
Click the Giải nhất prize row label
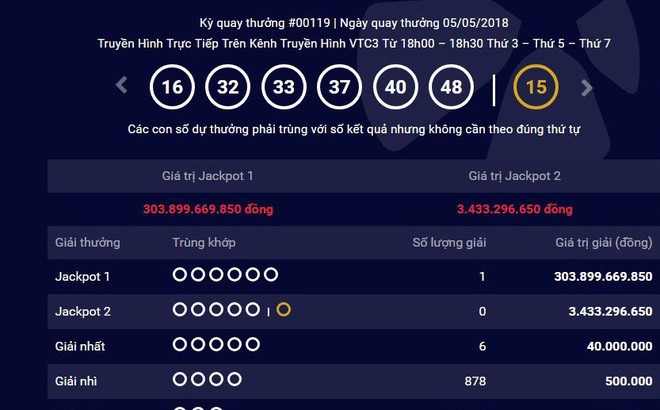[x=80, y=346]
